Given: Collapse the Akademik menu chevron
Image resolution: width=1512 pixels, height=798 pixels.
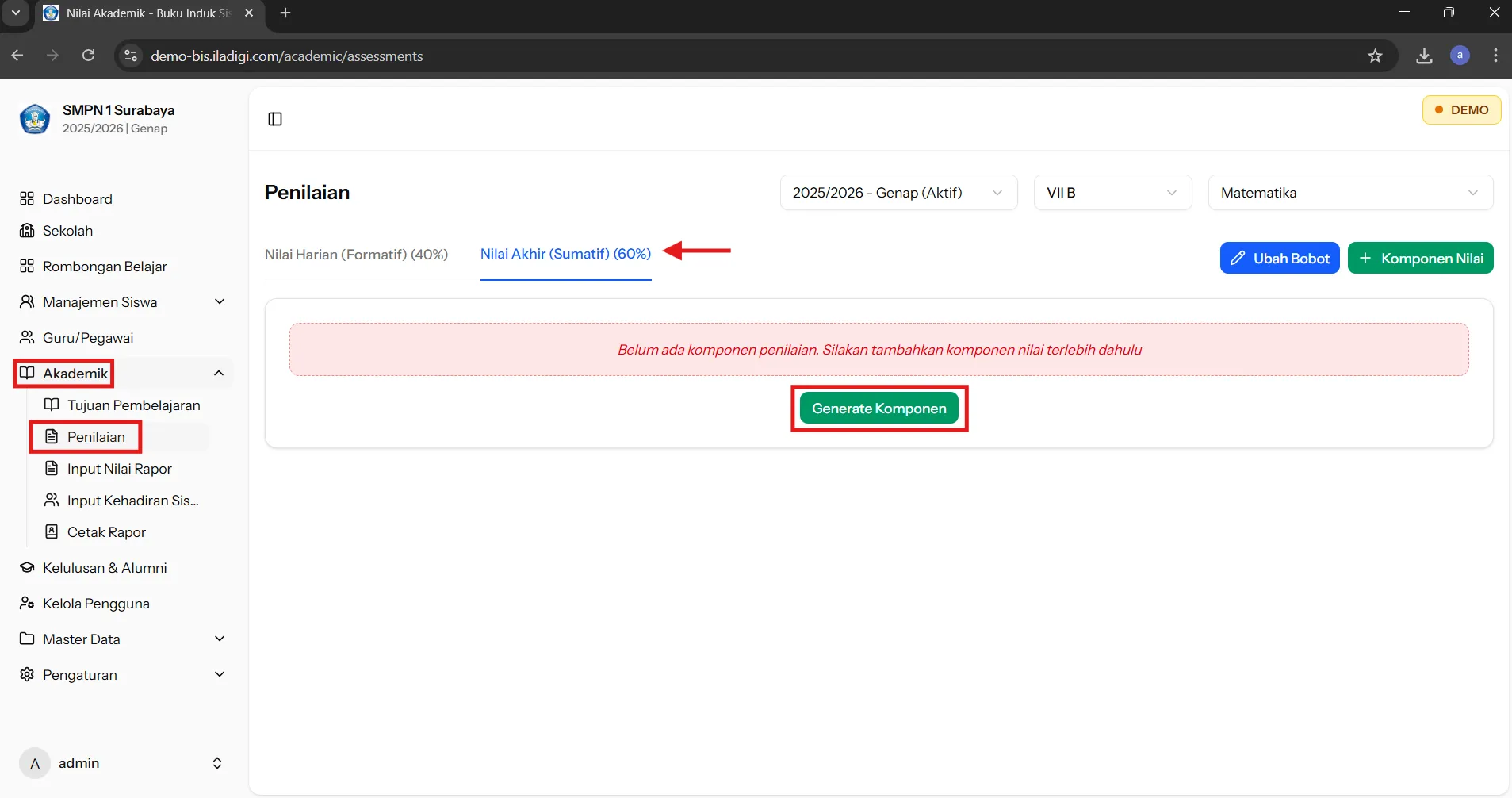Looking at the screenshot, I should pos(219,373).
